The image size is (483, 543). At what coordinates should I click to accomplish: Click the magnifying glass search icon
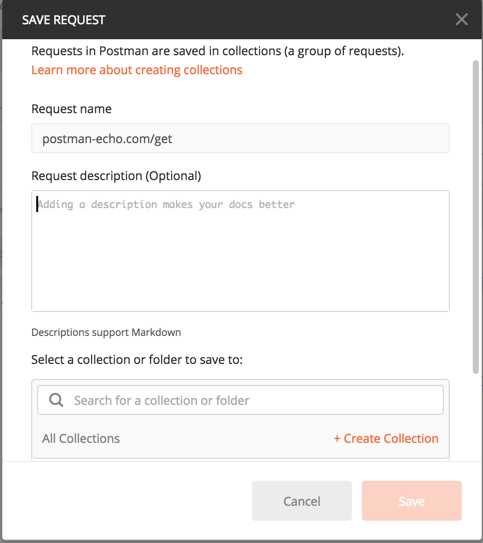coord(56,400)
